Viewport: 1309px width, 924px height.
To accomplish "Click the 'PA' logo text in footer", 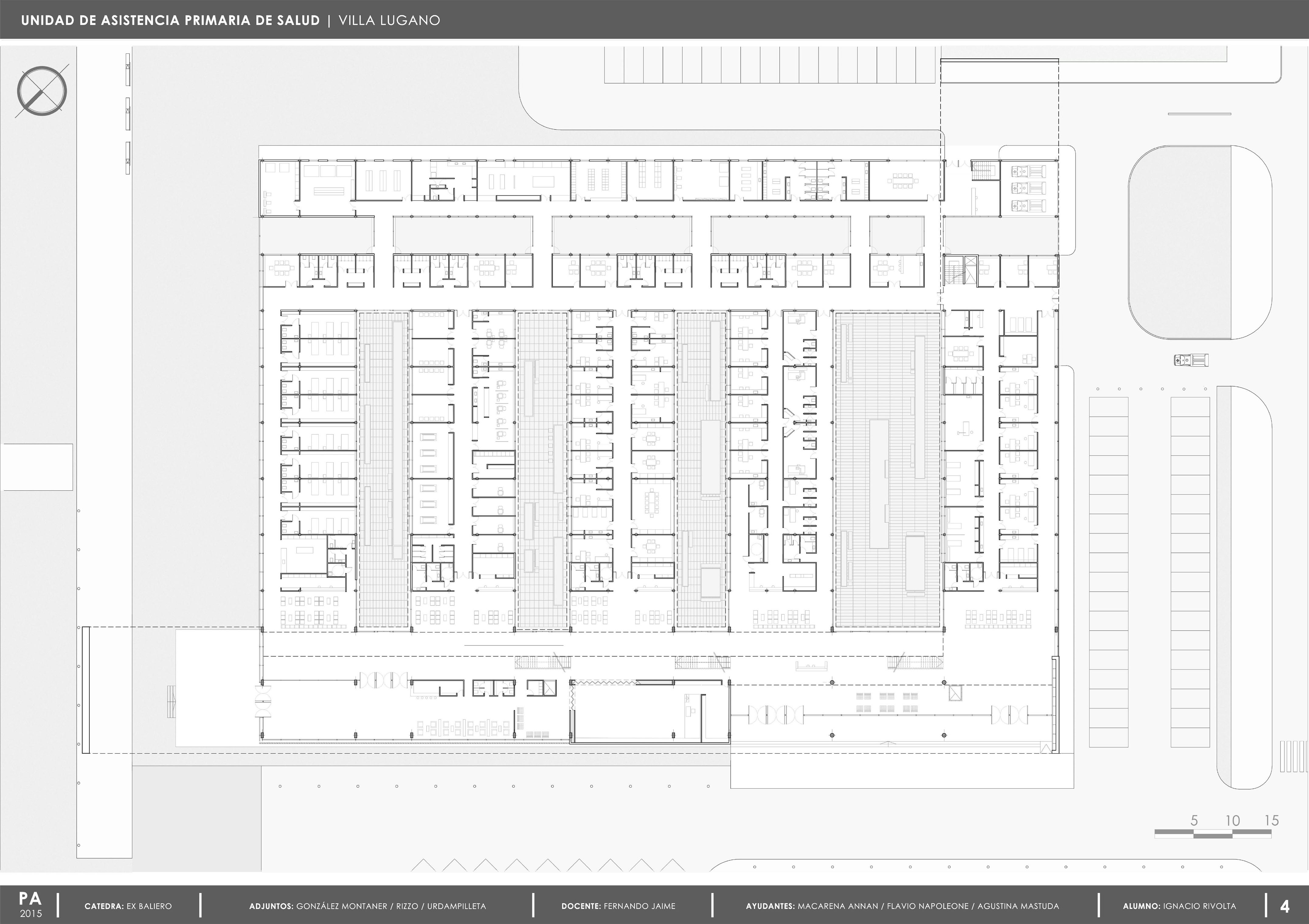I will pos(30,898).
